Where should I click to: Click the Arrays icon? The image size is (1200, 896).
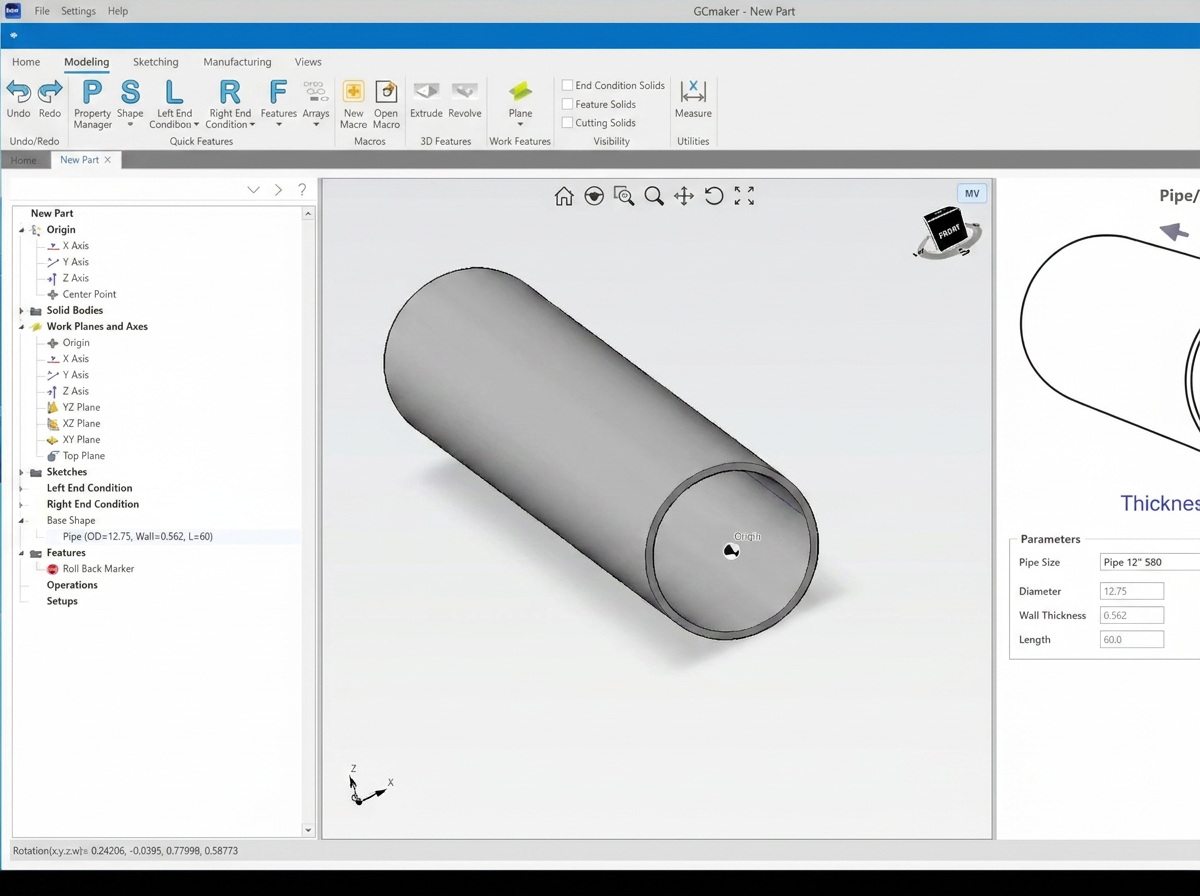click(316, 92)
